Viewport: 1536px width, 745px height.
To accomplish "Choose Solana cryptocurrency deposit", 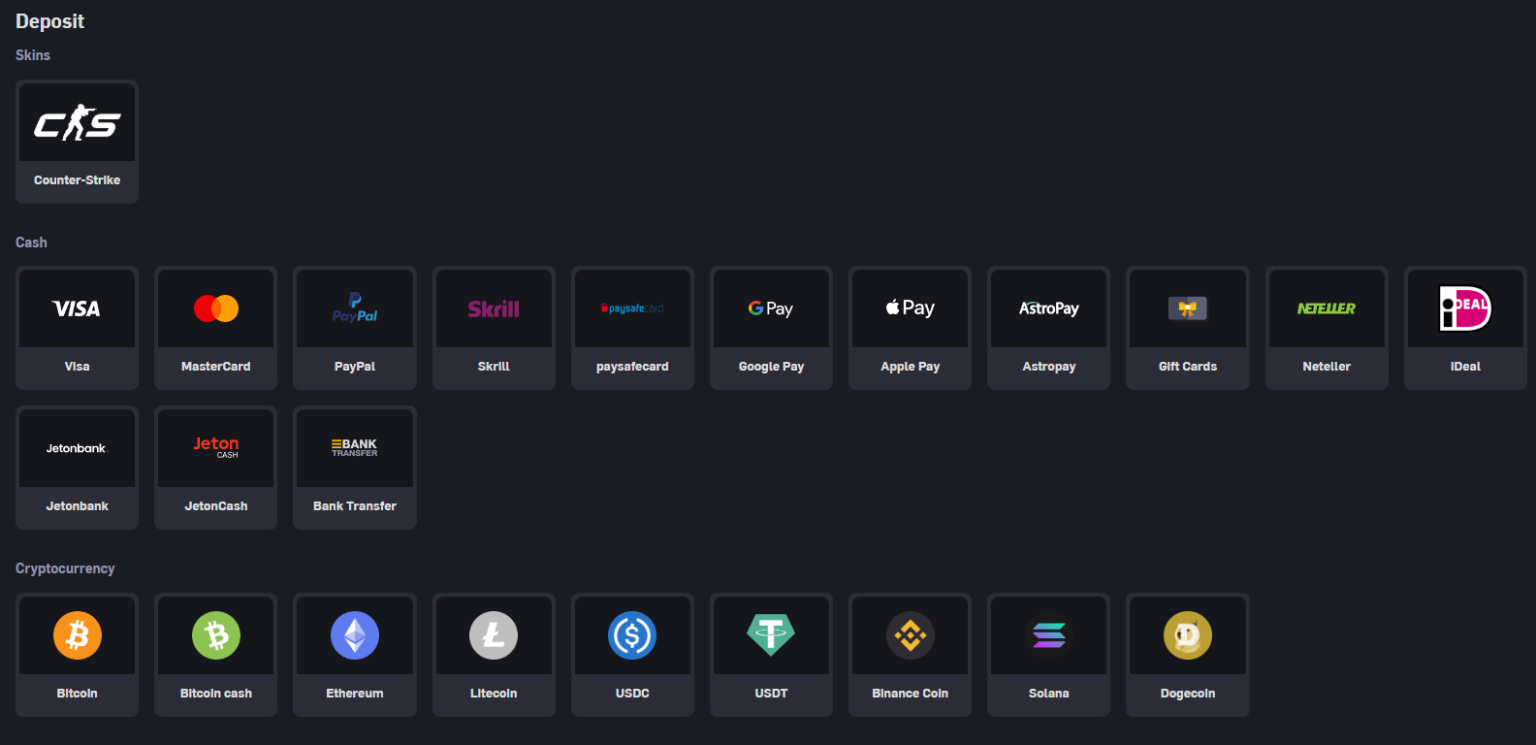I will 1049,655.
